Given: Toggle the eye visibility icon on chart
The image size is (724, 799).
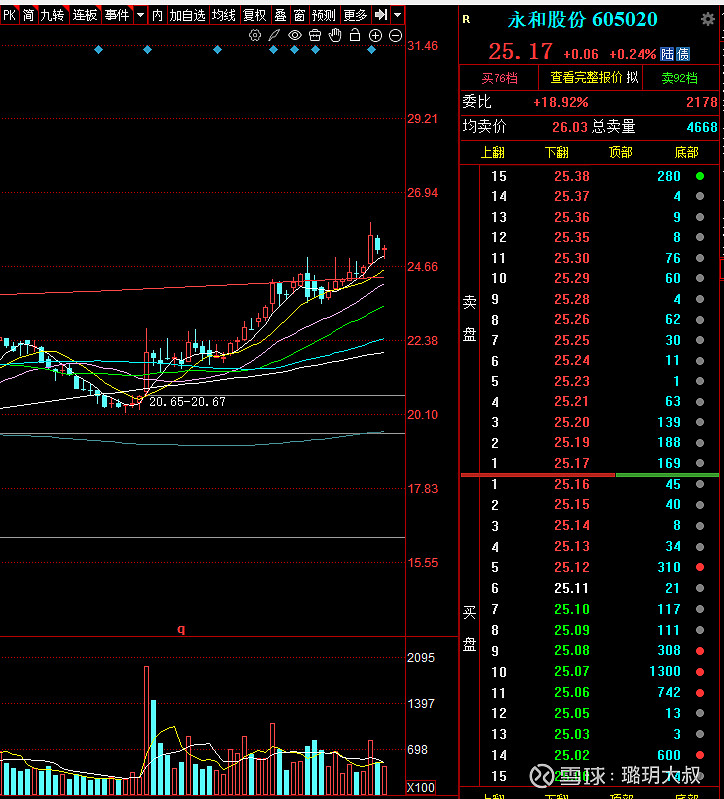Looking at the screenshot, I should click(x=294, y=35).
